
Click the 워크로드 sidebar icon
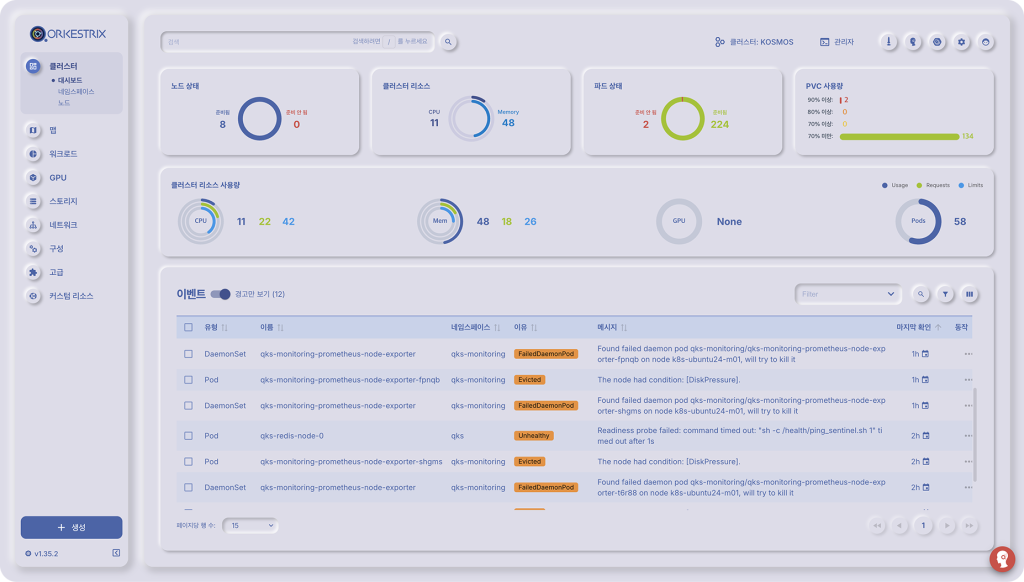[33, 154]
